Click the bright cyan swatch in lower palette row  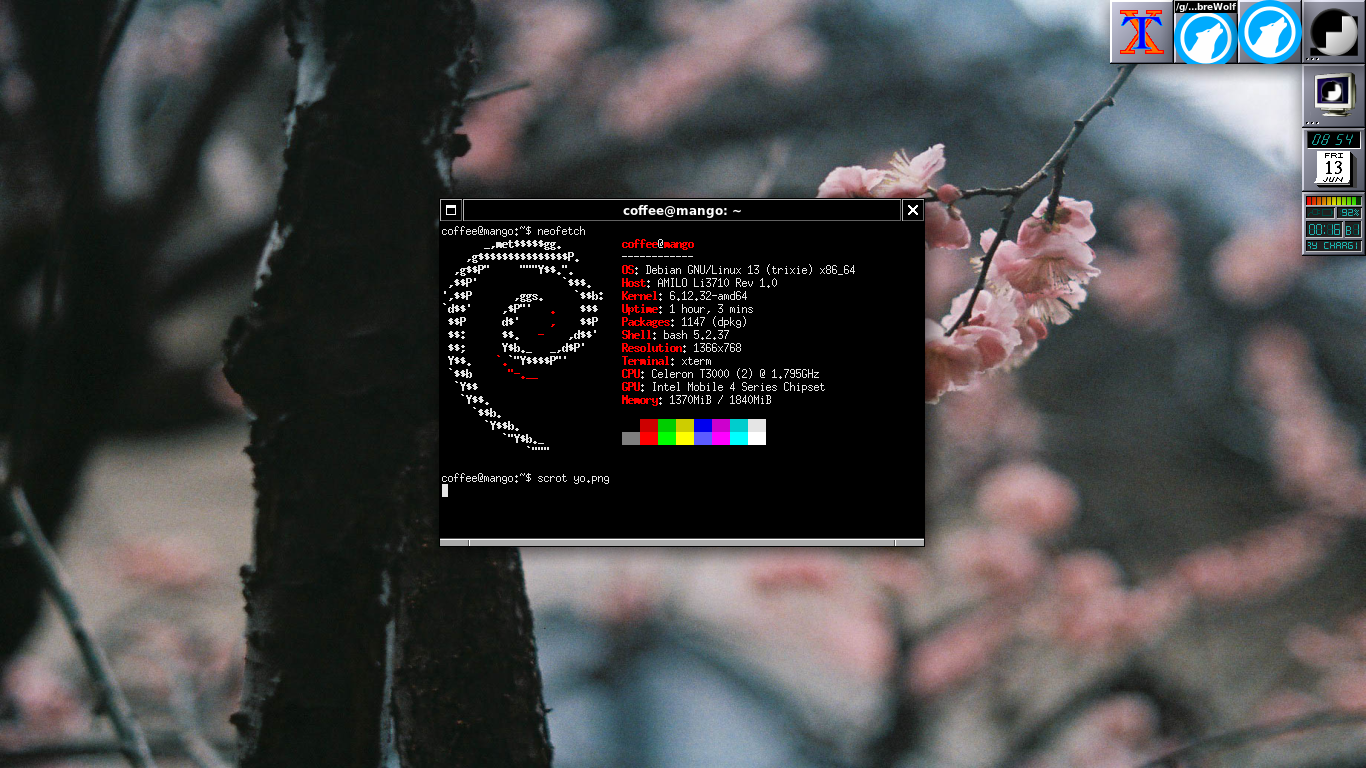point(739,438)
